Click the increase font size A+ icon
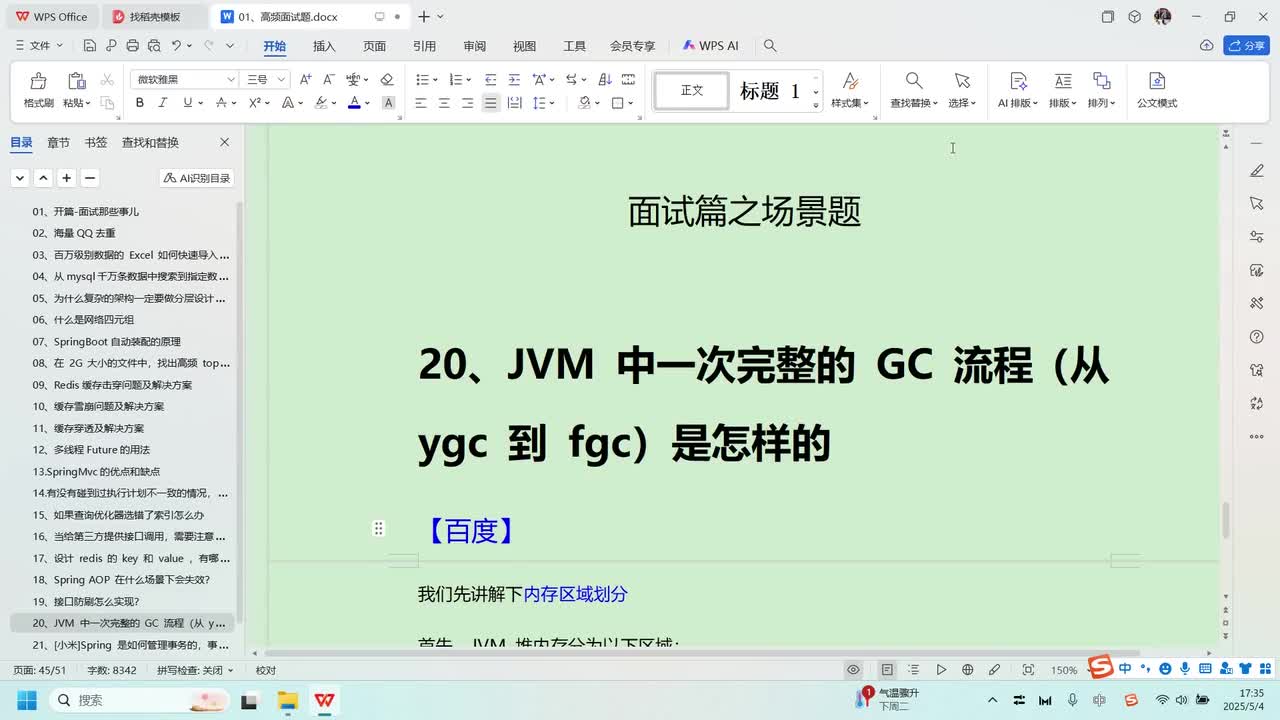The width and height of the screenshot is (1280, 720). (306, 79)
